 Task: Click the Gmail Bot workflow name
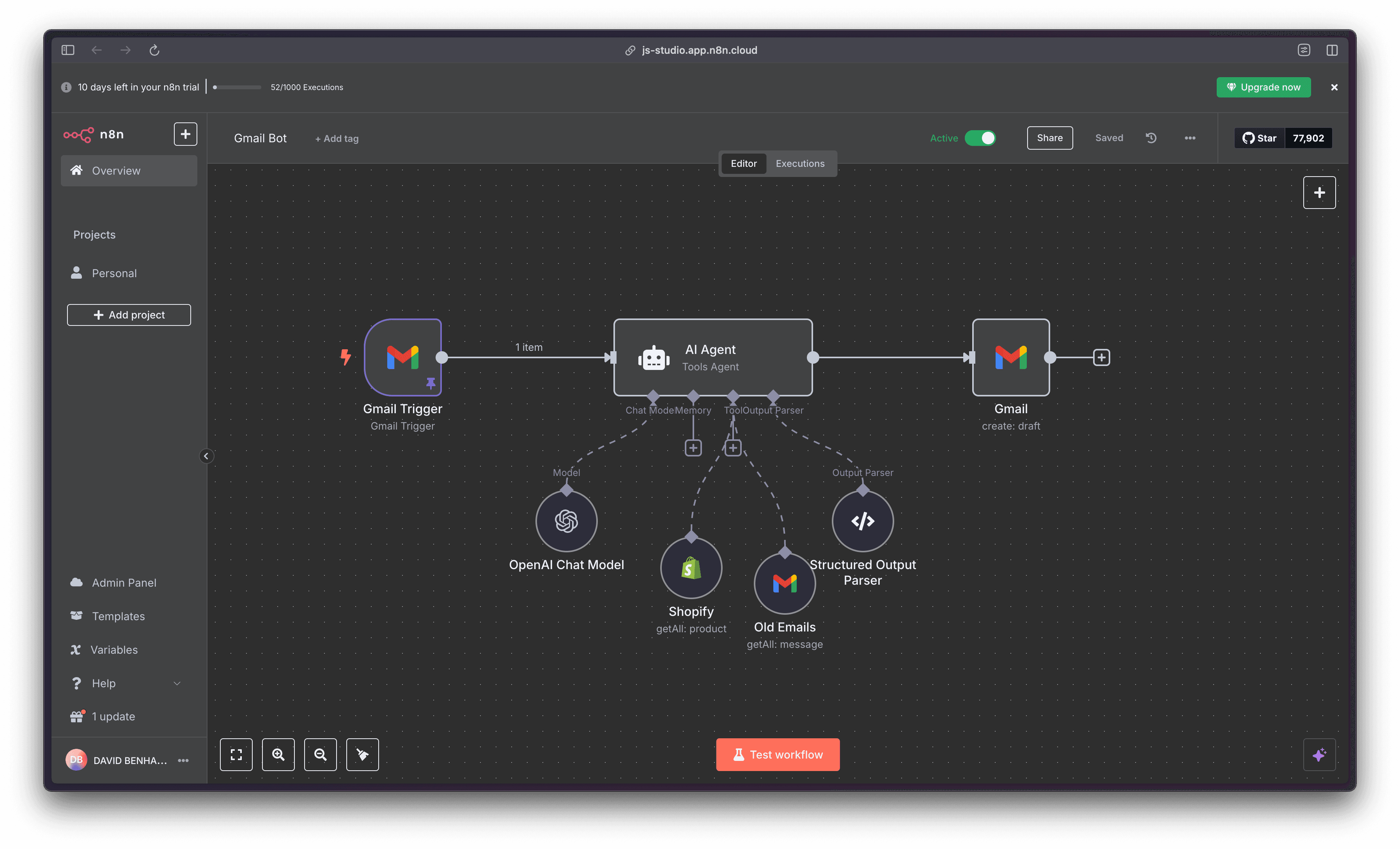point(260,138)
